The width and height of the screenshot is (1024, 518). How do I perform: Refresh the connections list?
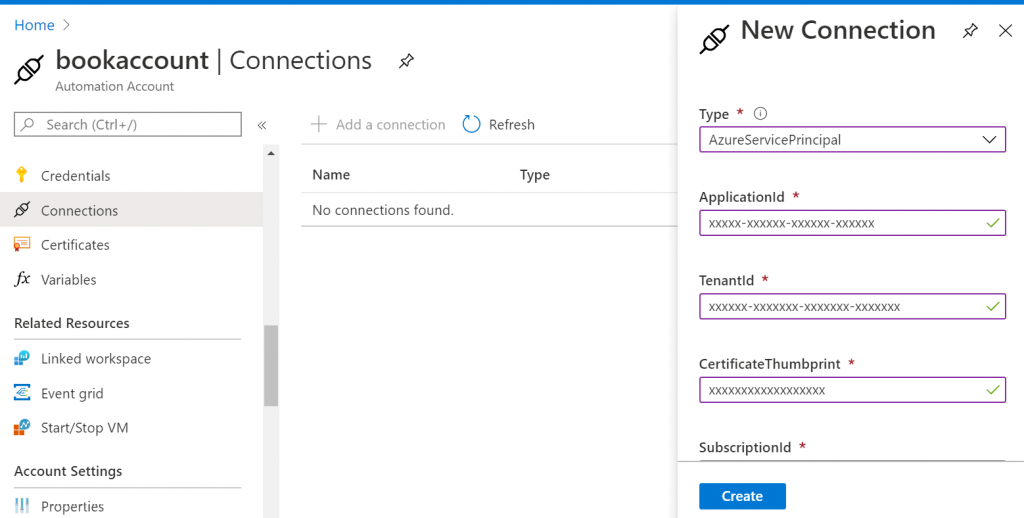pyautogui.click(x=499, y=125)
